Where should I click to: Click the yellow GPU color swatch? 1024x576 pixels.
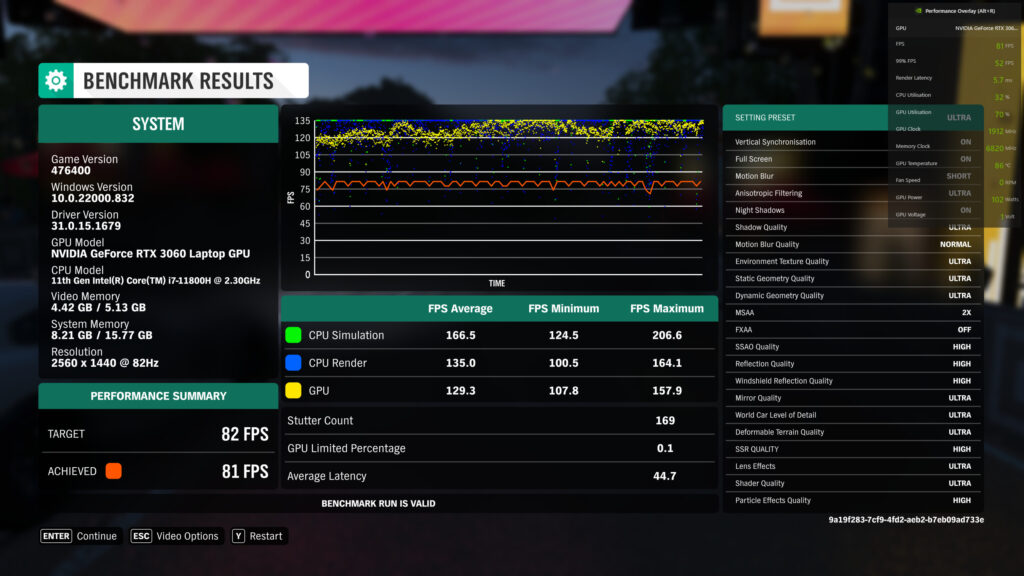point(293,391)
